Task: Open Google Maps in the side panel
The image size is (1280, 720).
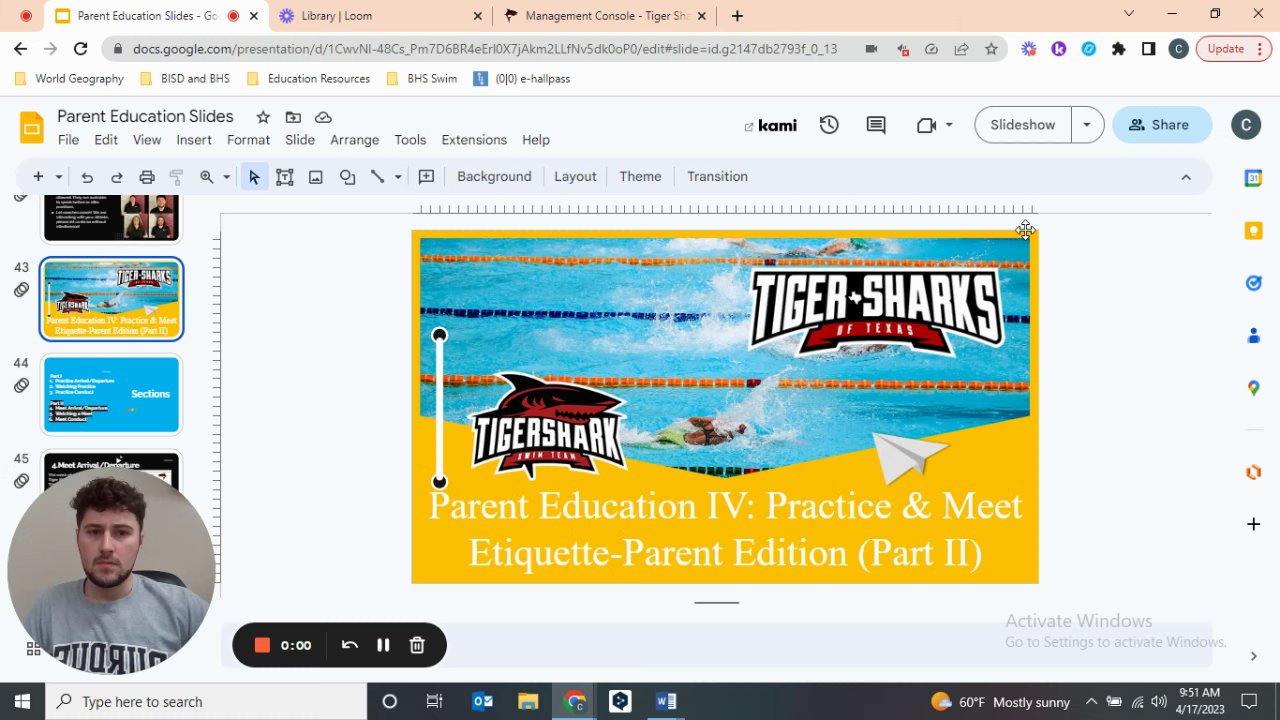Action: click(1253, 388)
